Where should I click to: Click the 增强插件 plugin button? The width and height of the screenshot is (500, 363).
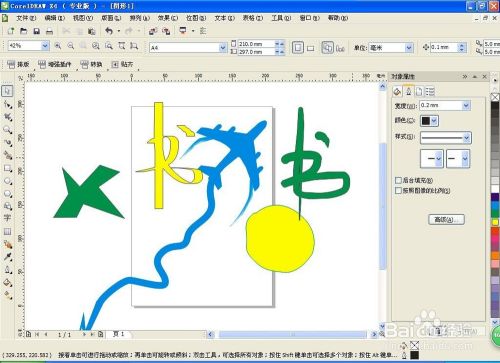click(55, 64)
